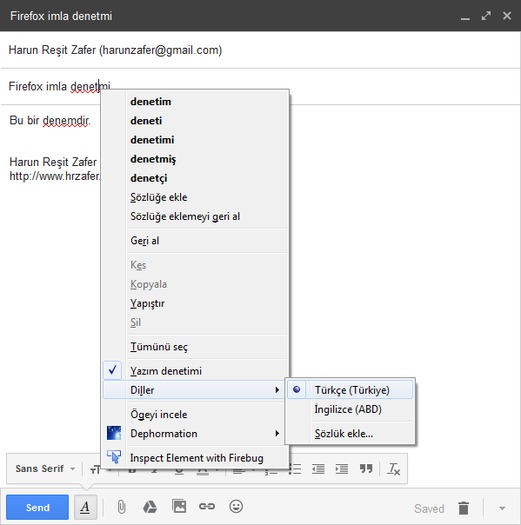Click the insert link icon
Viewport: 521px width, 525px height.
pyautogui.click(x=207, y=507)
